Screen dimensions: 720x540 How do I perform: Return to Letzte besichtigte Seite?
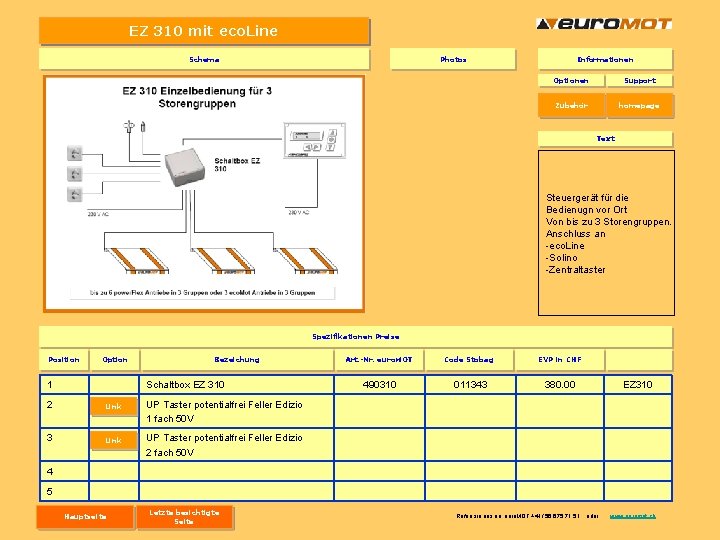click(x=184, y=517)
